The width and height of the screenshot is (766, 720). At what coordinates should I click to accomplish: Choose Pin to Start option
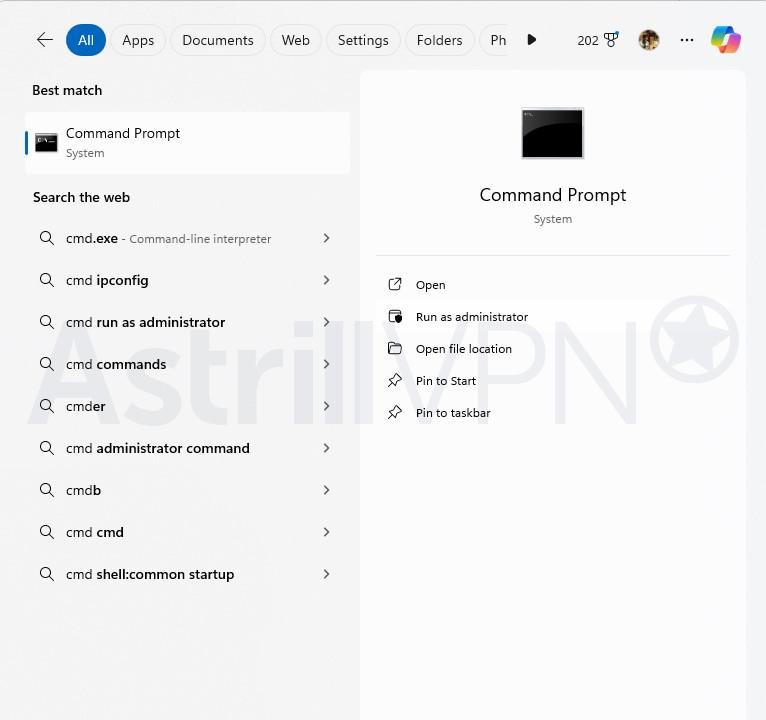[446, 381]
